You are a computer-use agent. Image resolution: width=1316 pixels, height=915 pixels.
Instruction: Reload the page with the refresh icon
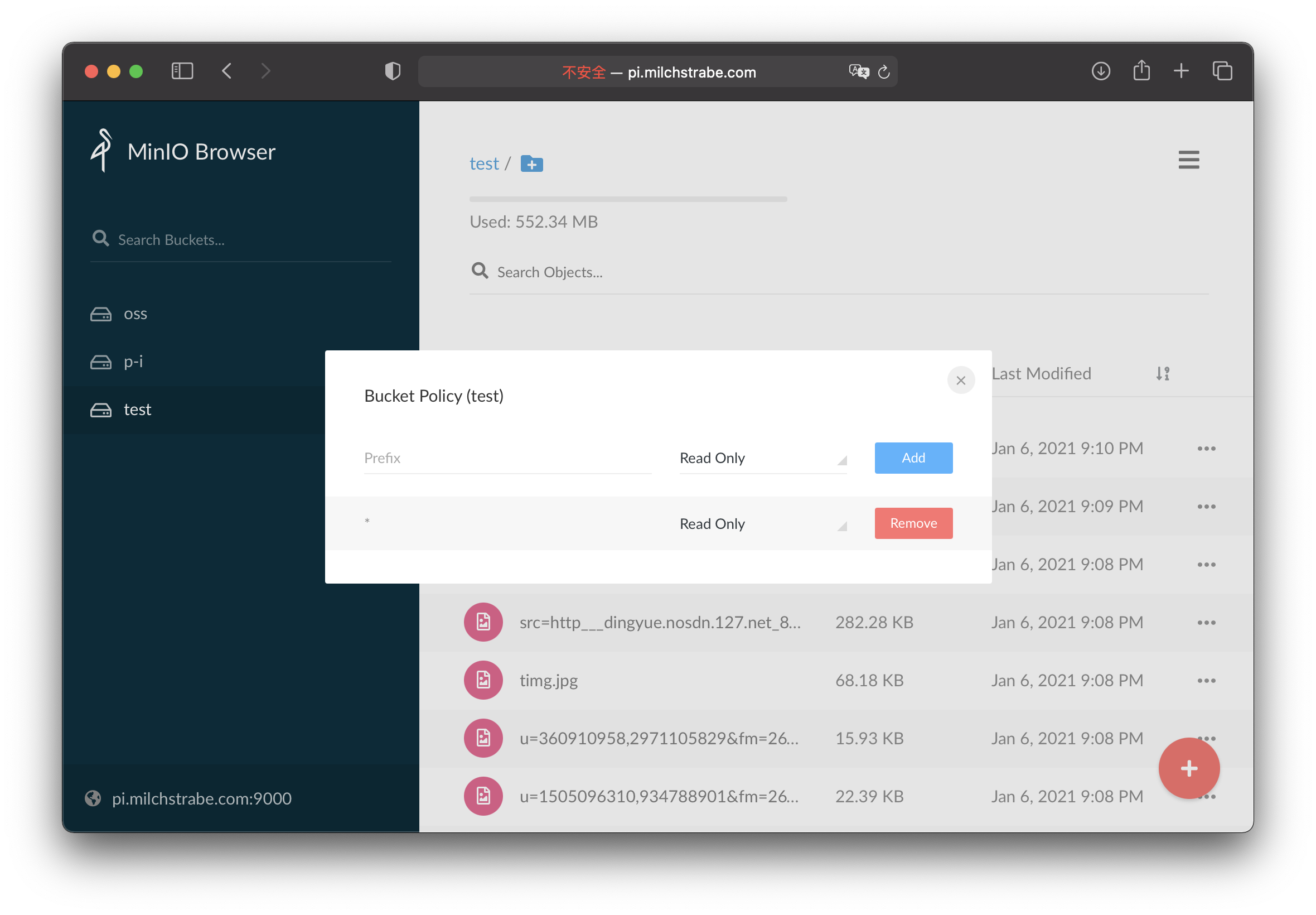883,71
